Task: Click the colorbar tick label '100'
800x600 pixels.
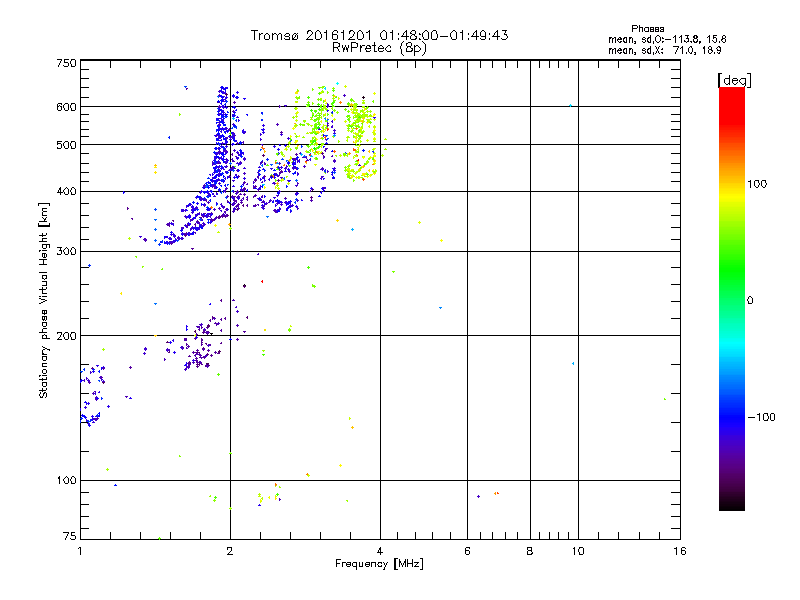Action: 757,184
